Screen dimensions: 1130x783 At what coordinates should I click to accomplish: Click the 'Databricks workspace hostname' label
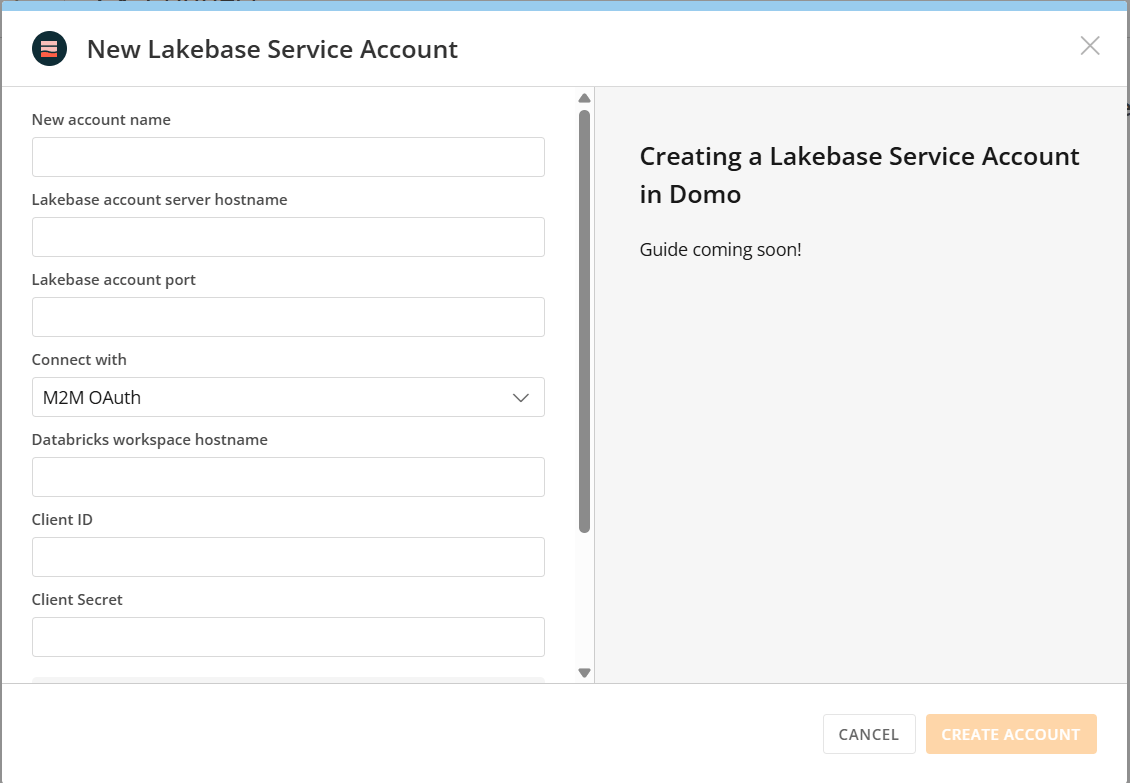(x=150, y=439)
